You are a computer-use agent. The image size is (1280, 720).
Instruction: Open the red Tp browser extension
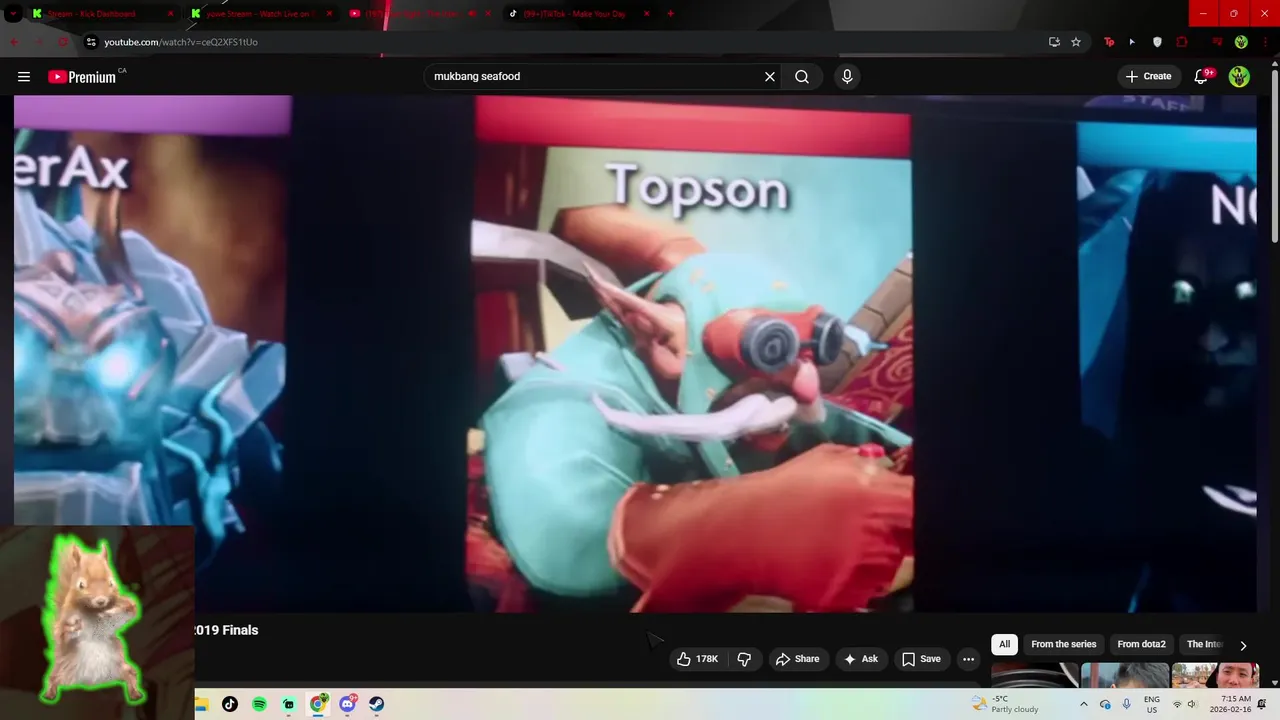[1109, 42]
